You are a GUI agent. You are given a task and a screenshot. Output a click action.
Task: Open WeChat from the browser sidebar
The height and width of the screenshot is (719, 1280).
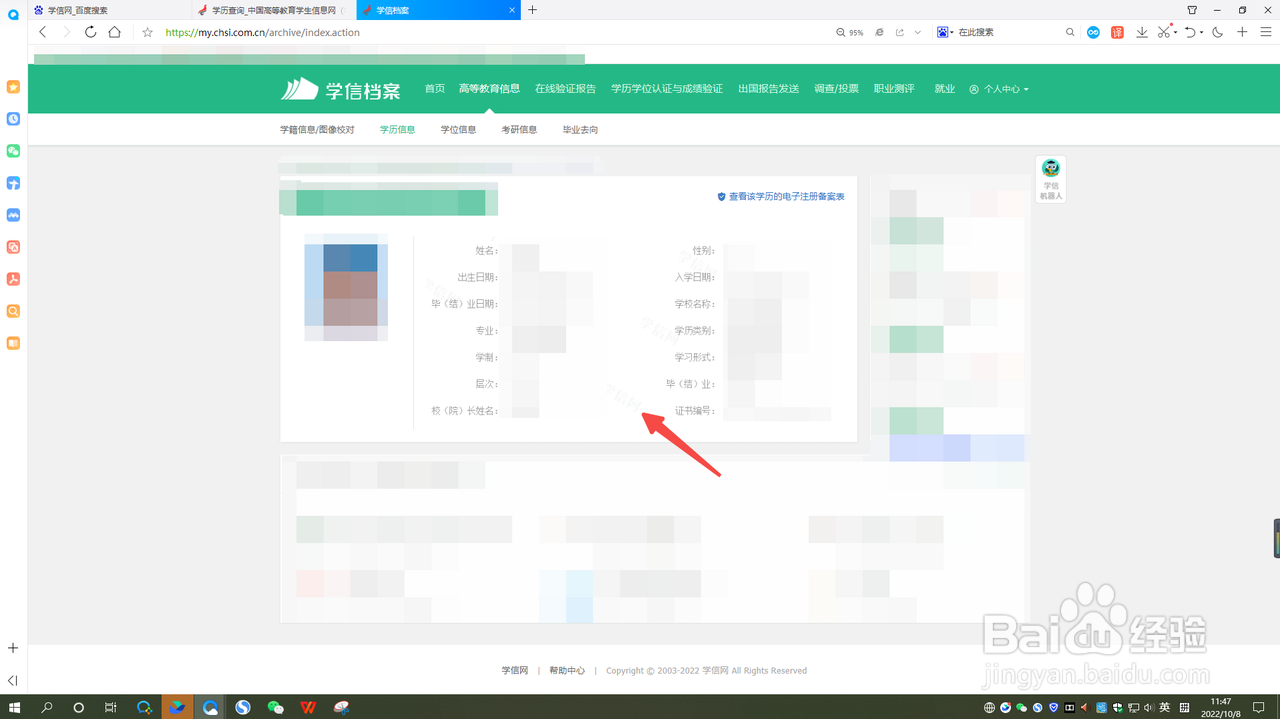pos(13,151)
